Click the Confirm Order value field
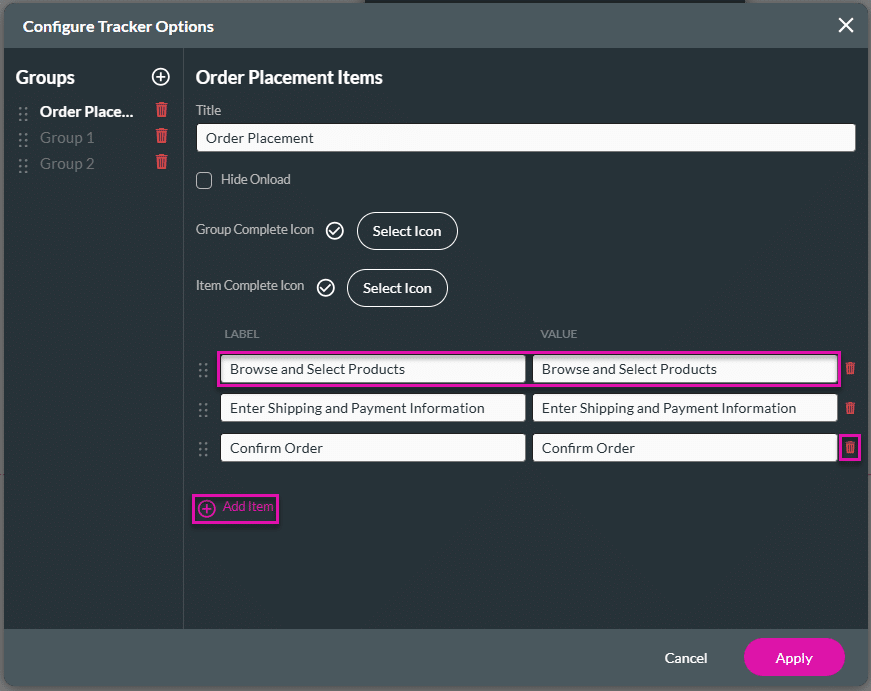 coord(685,448)
